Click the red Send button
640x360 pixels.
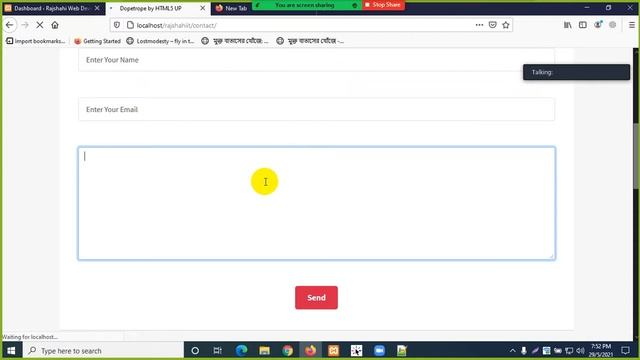(x=316, y=298)
